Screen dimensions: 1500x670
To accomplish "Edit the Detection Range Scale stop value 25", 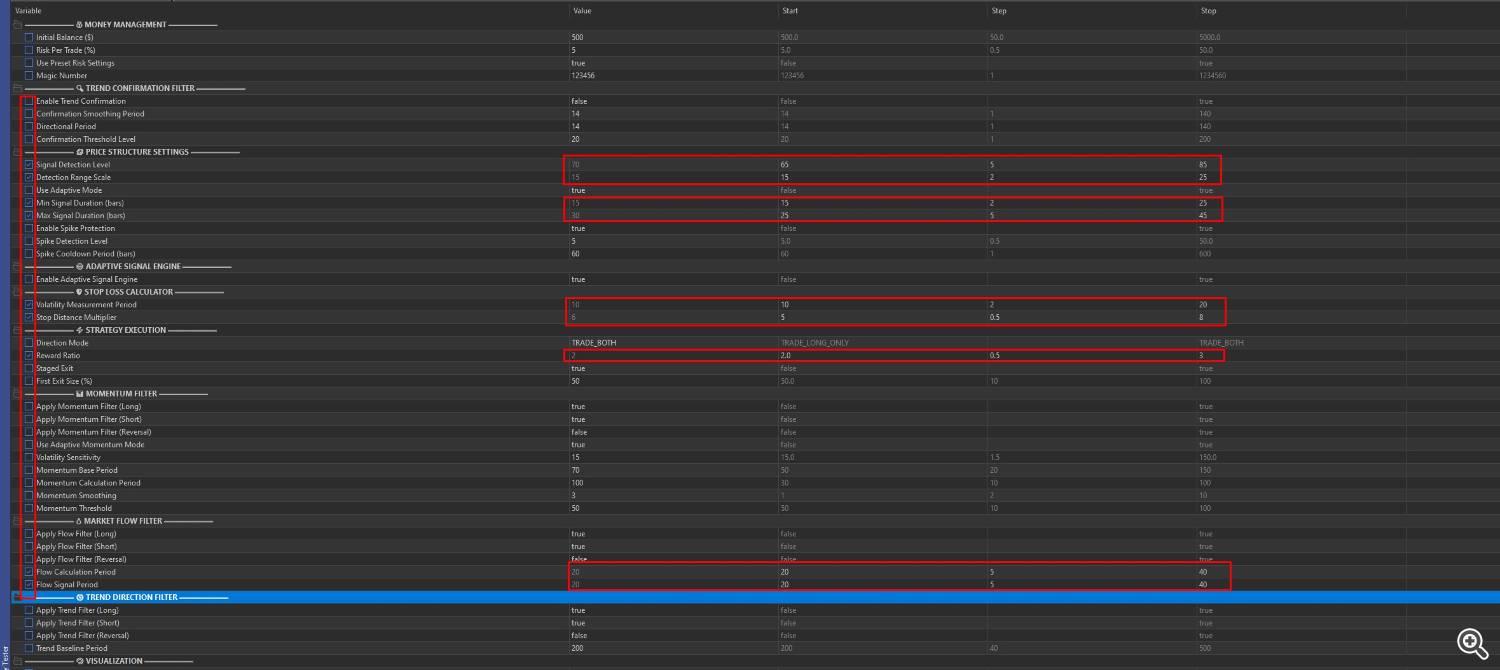I will point(1204,177).
